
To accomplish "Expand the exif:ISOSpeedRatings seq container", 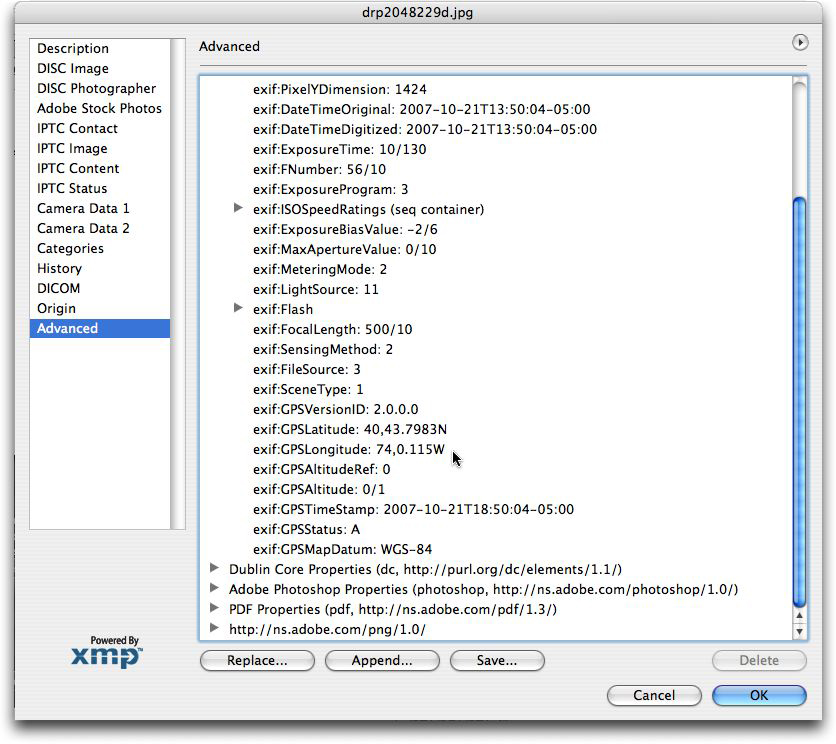I will pyautogui.click(x=238, y=208).
